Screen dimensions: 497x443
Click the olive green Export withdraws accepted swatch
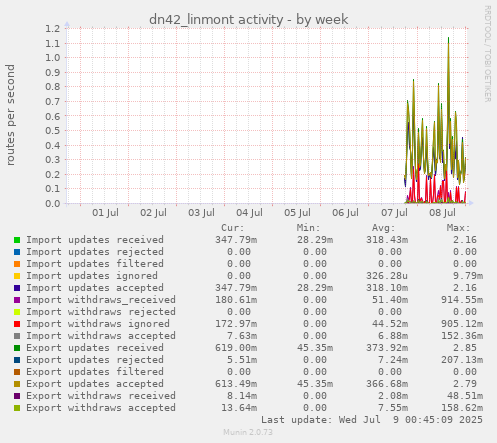[x=17, y=408]
